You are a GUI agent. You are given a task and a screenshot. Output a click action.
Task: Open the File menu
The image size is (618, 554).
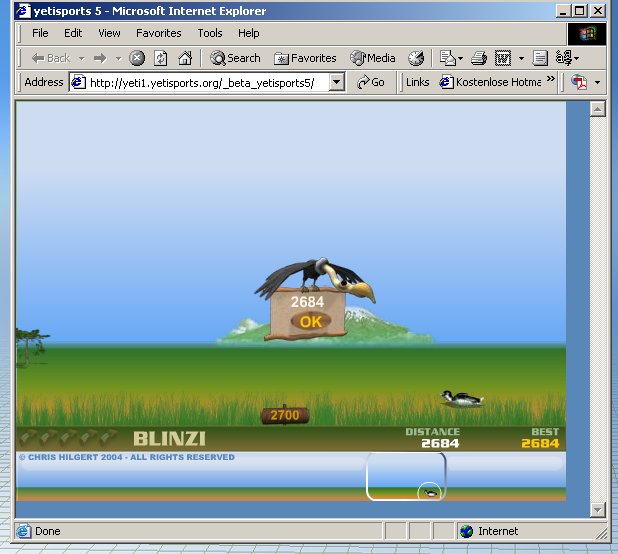[40, 33]
